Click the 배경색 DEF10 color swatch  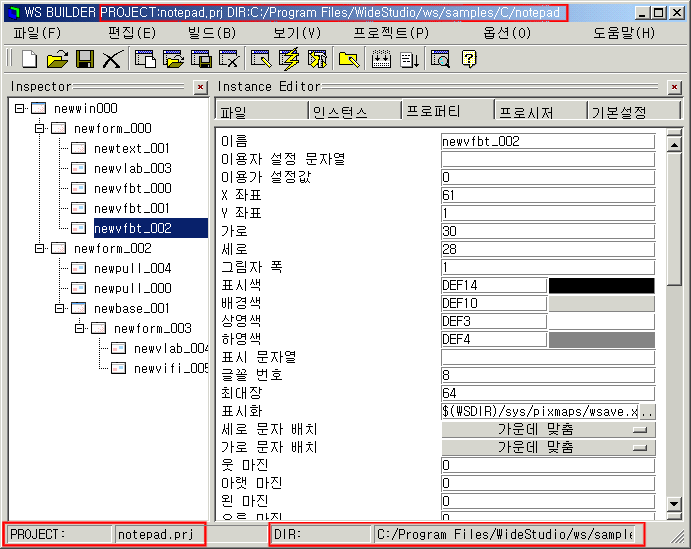coord(602,304)
